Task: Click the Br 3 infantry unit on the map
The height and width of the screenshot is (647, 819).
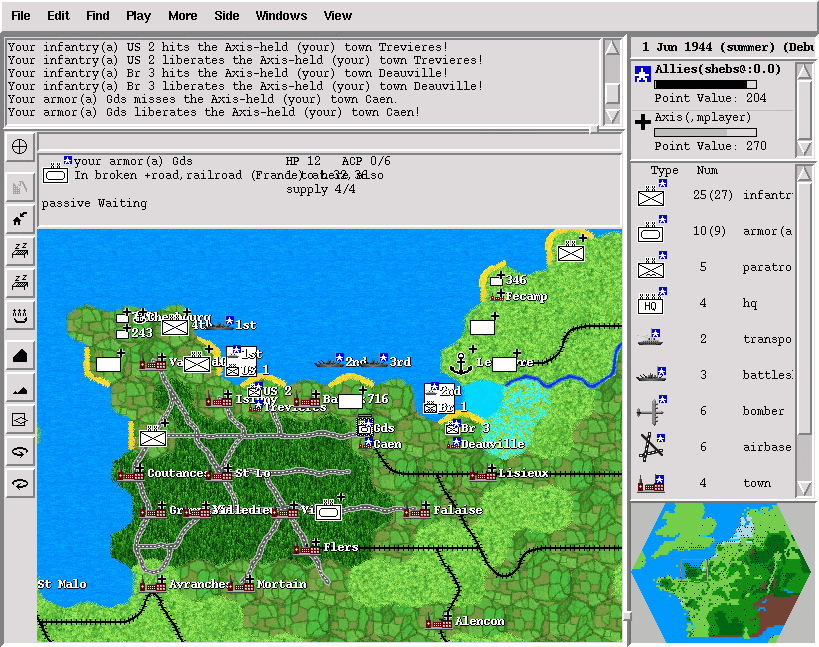Action: 453,427
